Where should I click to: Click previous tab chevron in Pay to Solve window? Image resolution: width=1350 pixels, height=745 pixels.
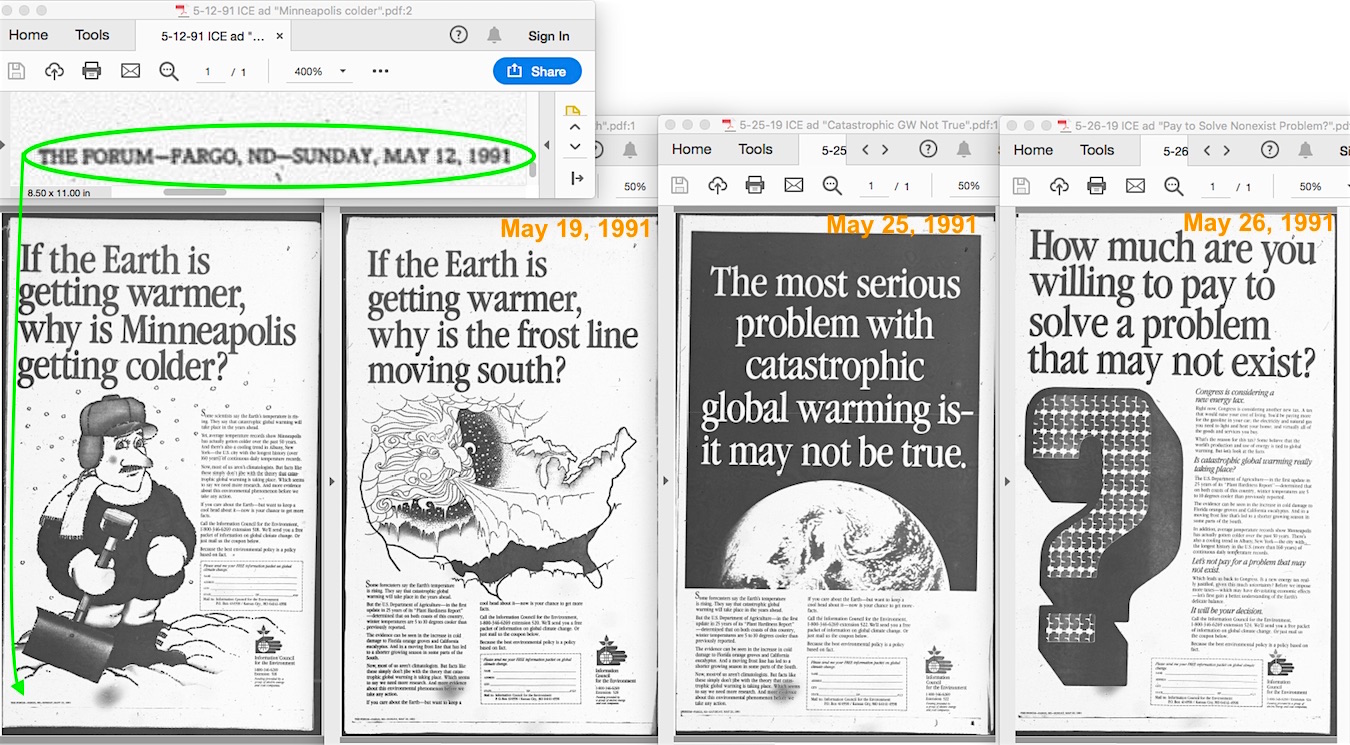click(x=1207, y=149)
